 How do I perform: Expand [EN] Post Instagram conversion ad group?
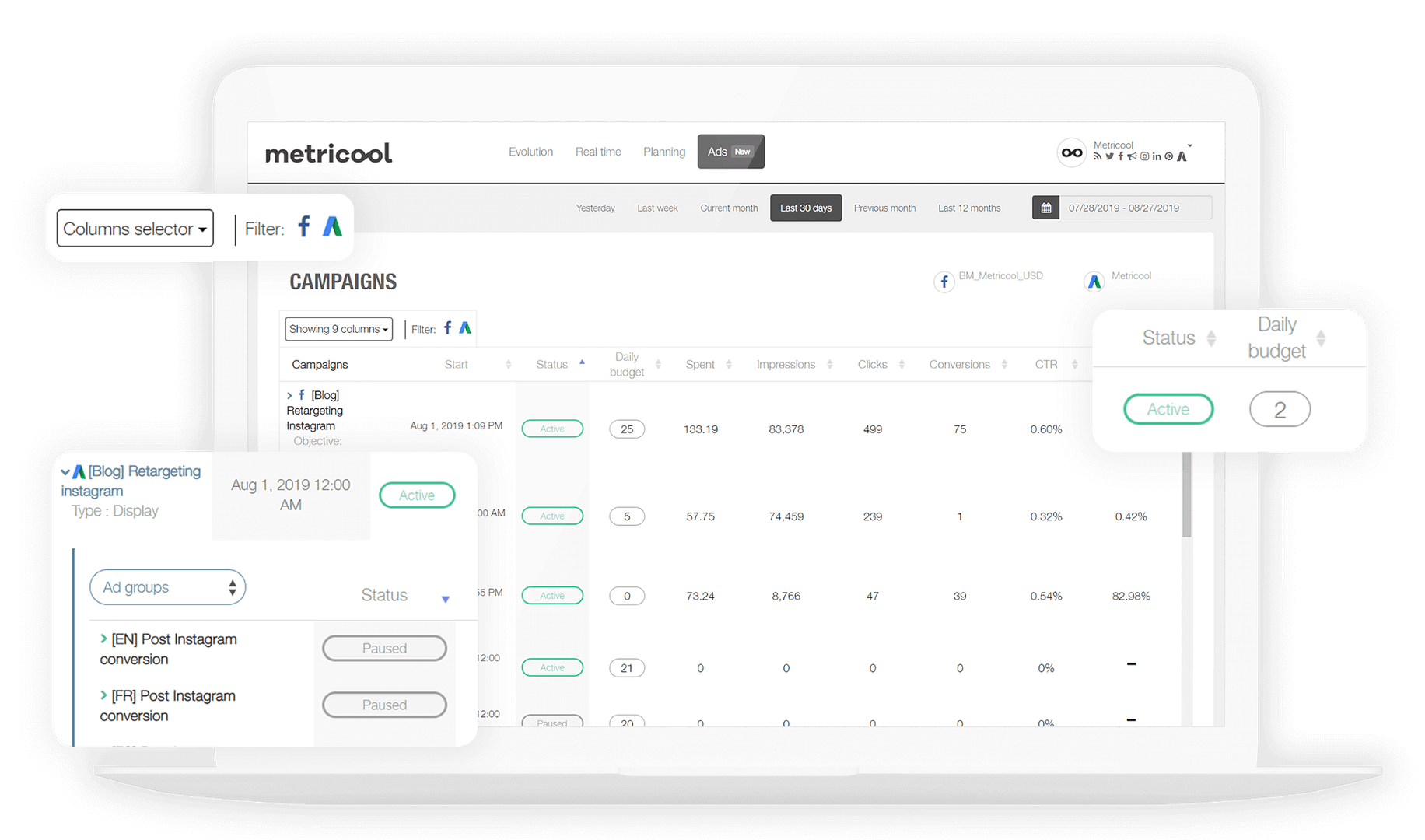coord(103,639)
